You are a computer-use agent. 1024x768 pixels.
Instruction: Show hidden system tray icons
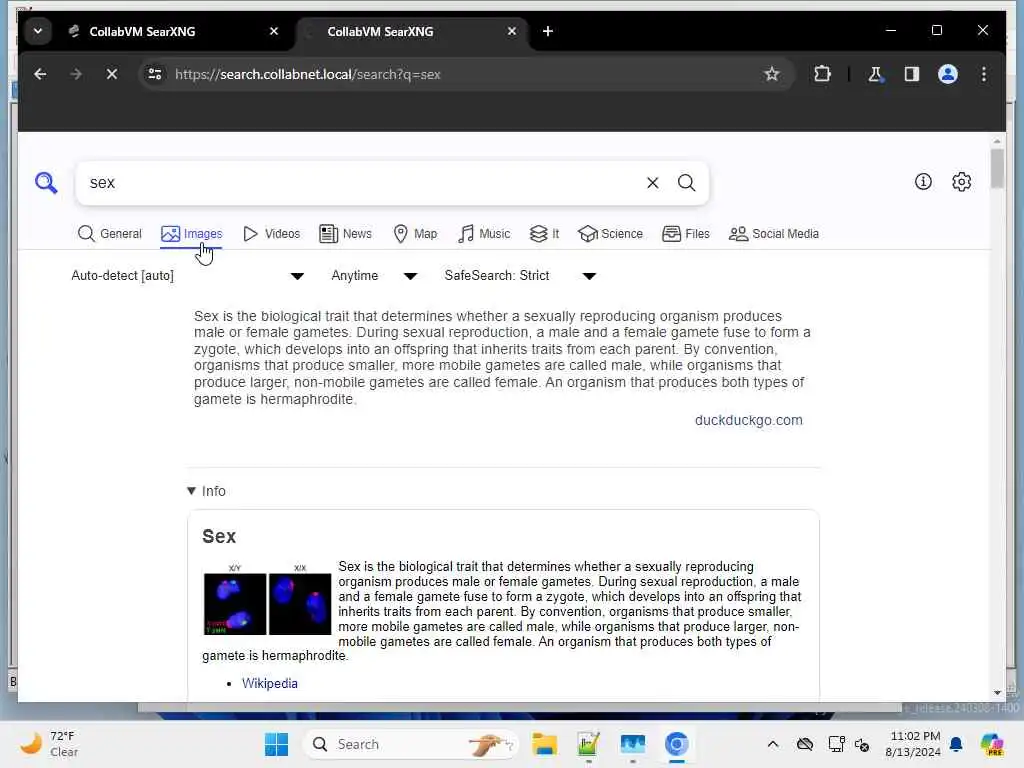773,744
